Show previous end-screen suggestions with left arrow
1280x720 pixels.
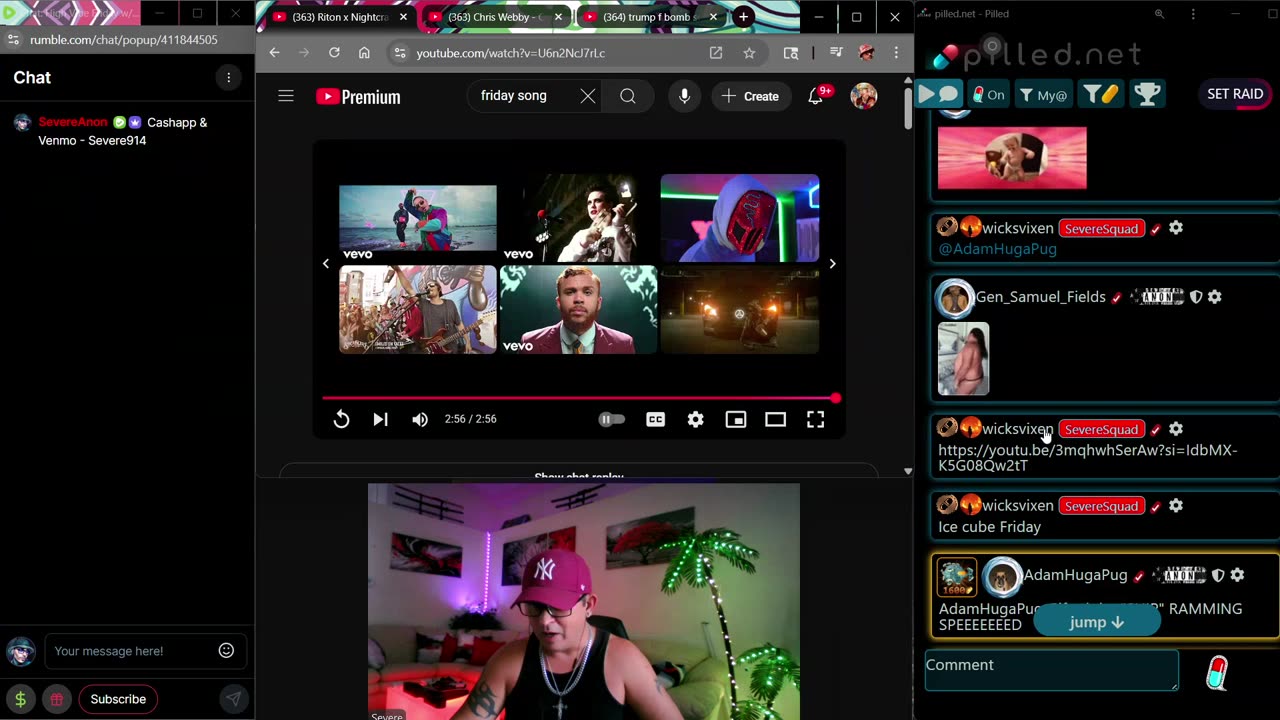tap(325, 264)
